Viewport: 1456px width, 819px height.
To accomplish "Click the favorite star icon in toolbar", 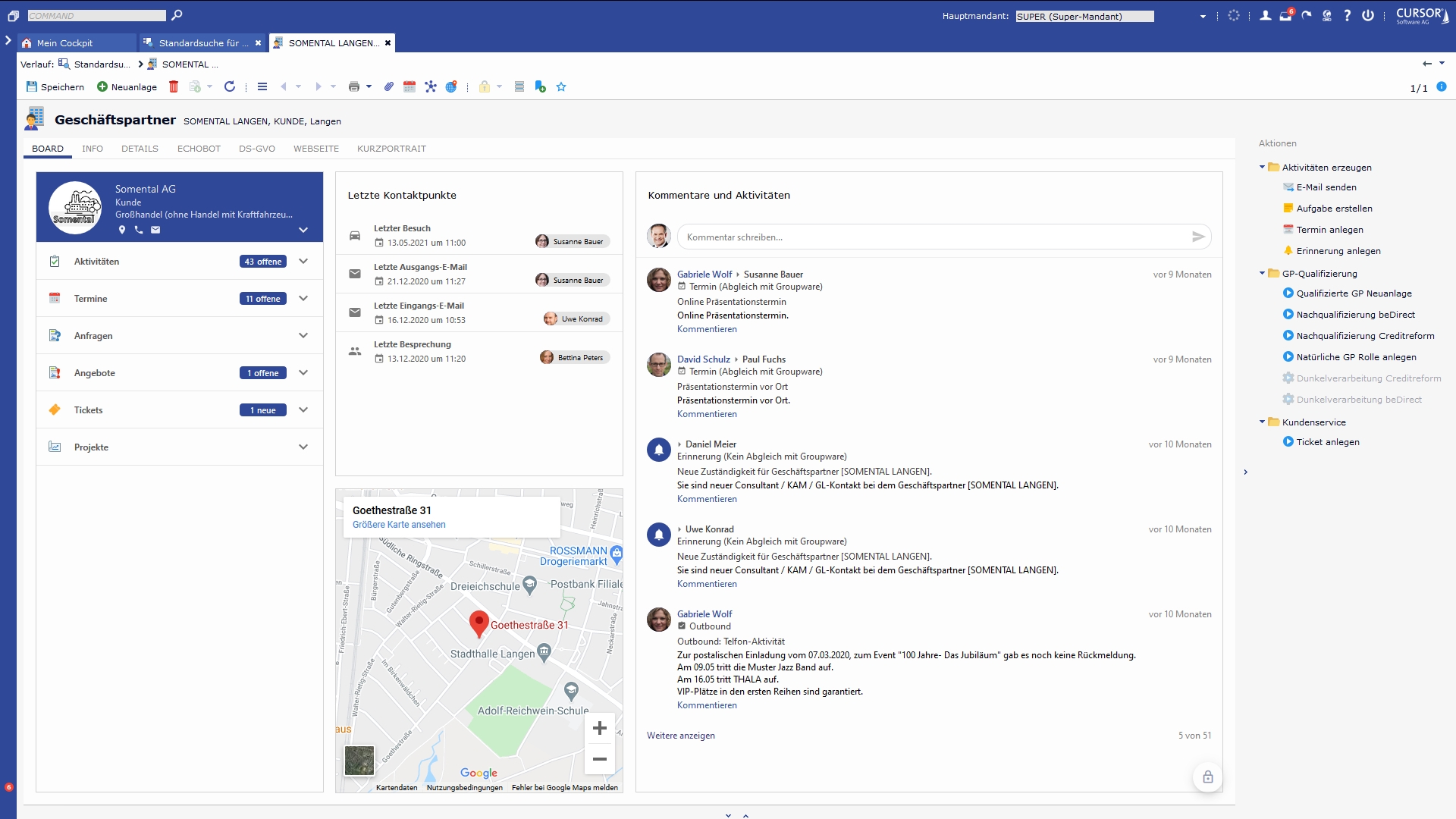I will point(561,86).
